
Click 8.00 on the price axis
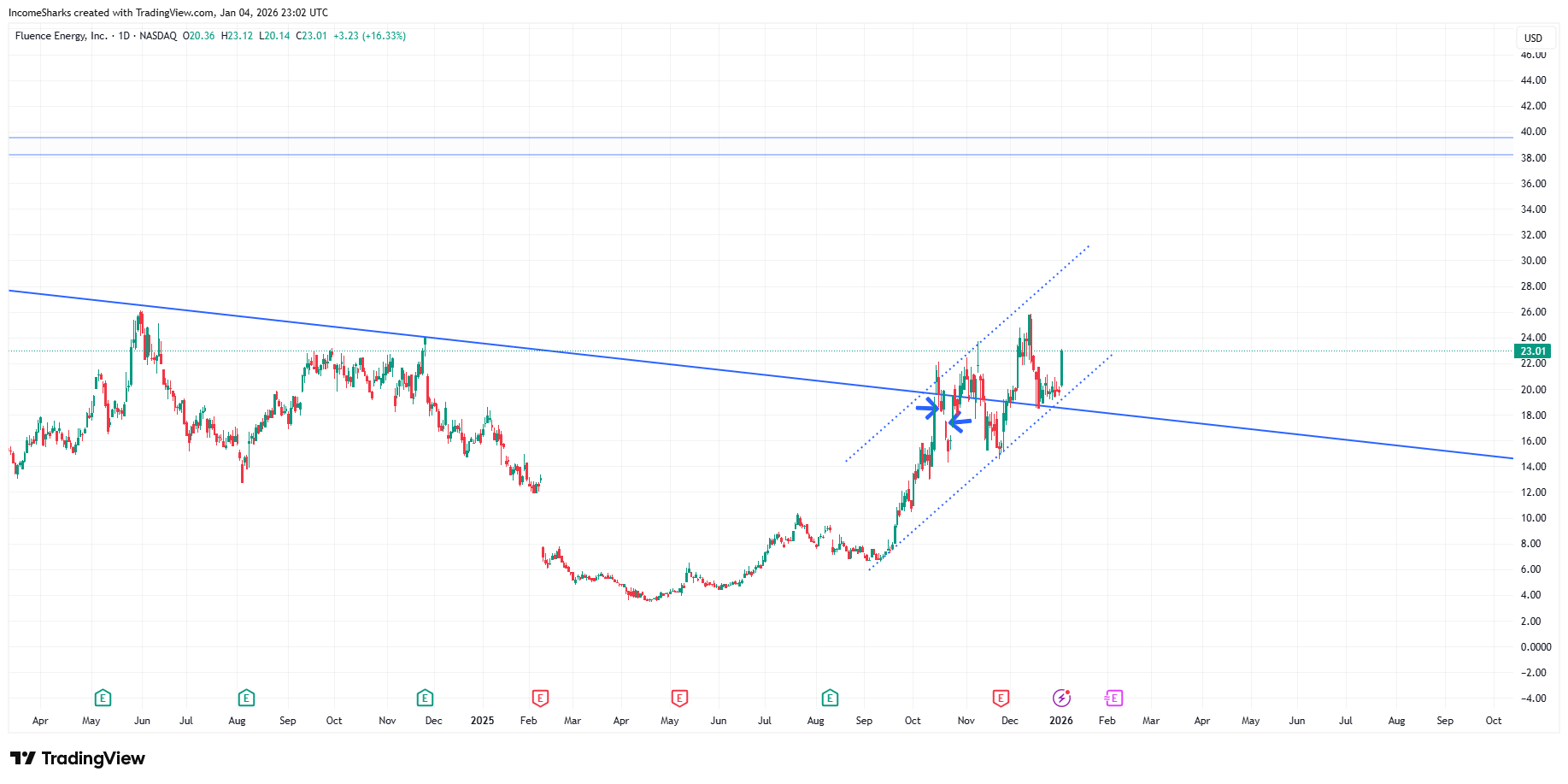[x=1531, y=544]
